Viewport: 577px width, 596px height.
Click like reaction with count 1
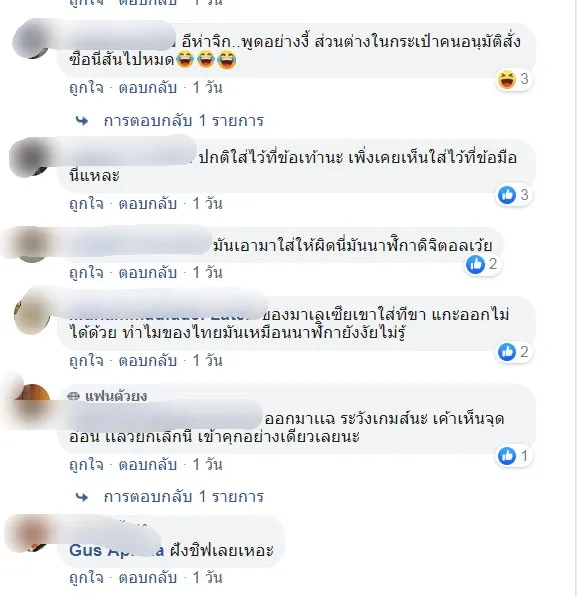[507, 456]
